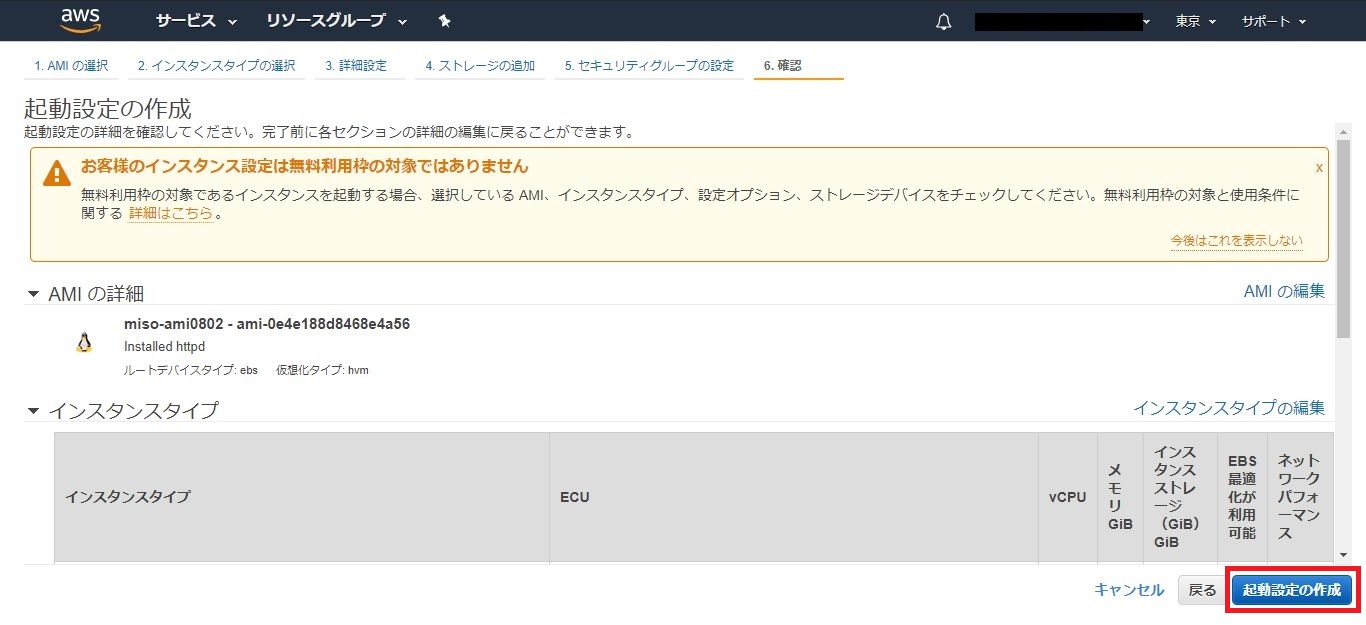
Task: Open the notifications bell icon
Action: click(x=944, y=22)
